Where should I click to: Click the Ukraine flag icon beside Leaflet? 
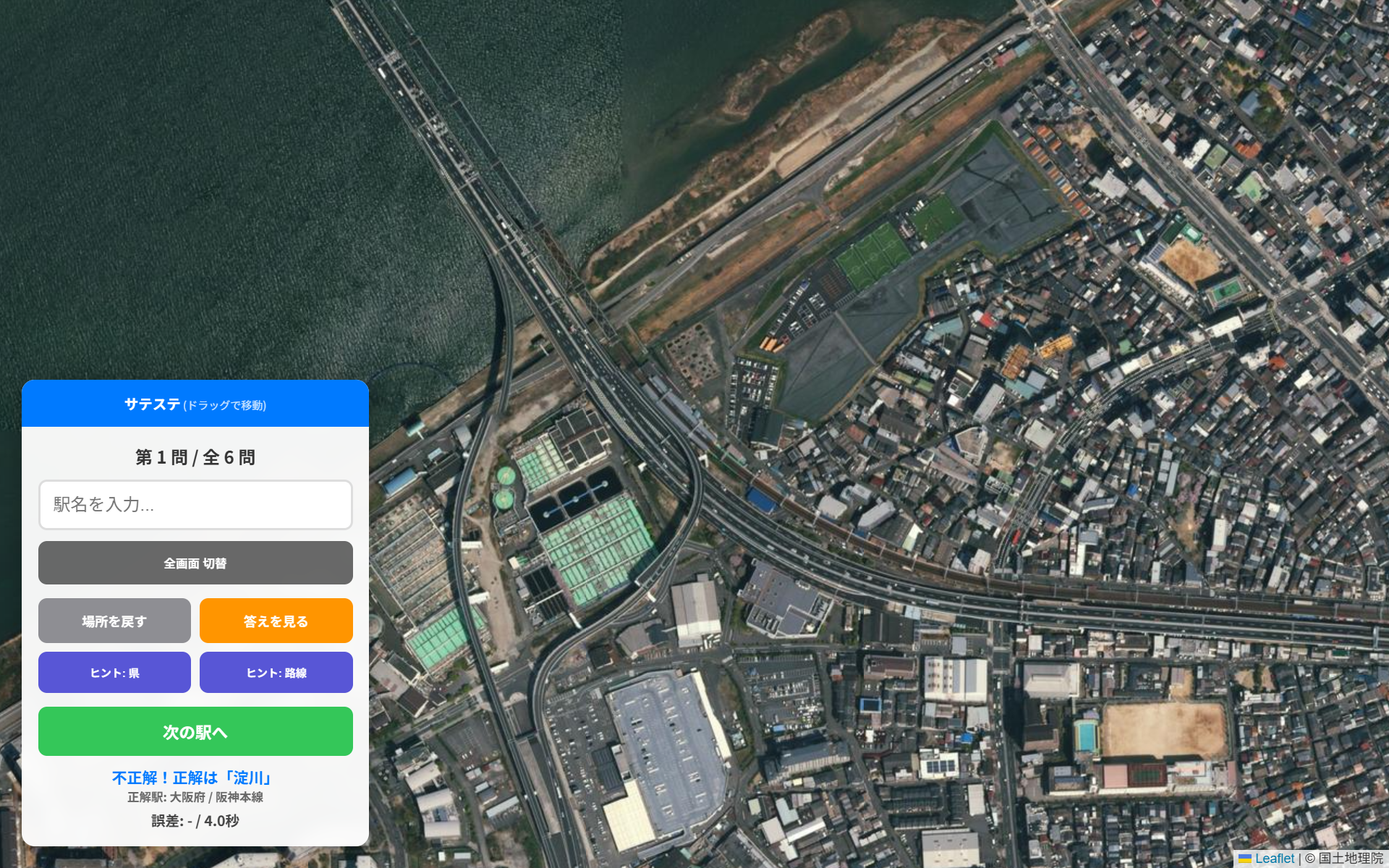click(x=1245, y=859)
